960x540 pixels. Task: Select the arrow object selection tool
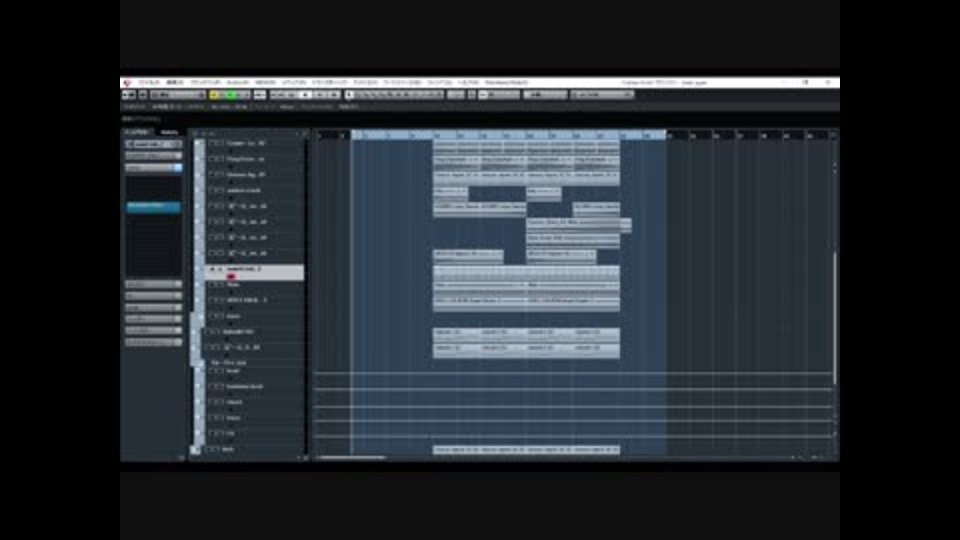point(350,94)
